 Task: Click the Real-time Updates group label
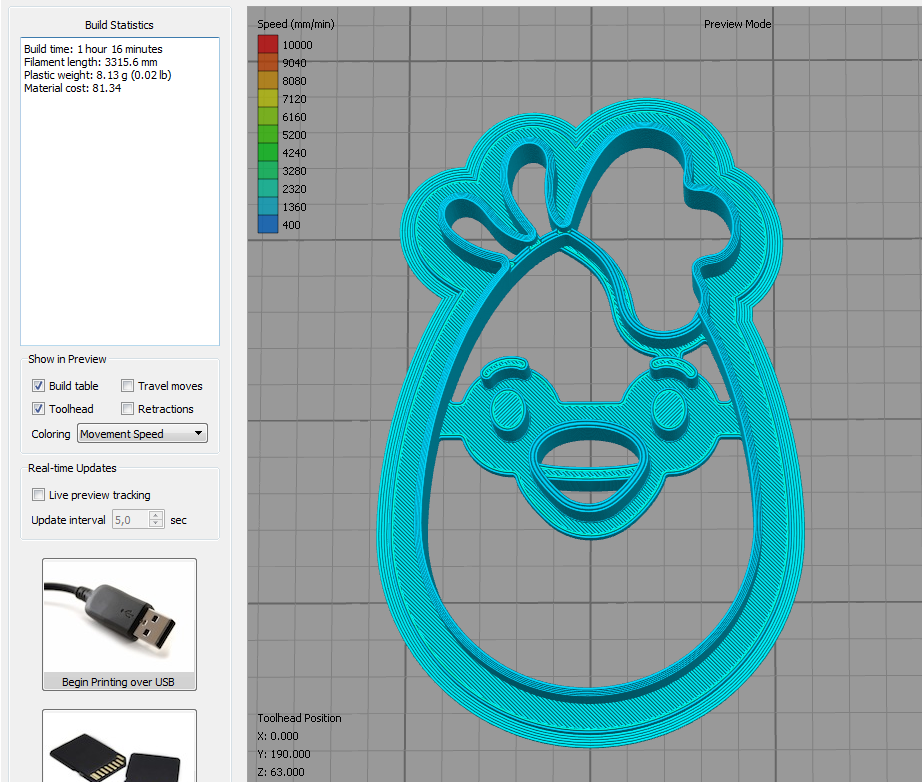[72, 467]
